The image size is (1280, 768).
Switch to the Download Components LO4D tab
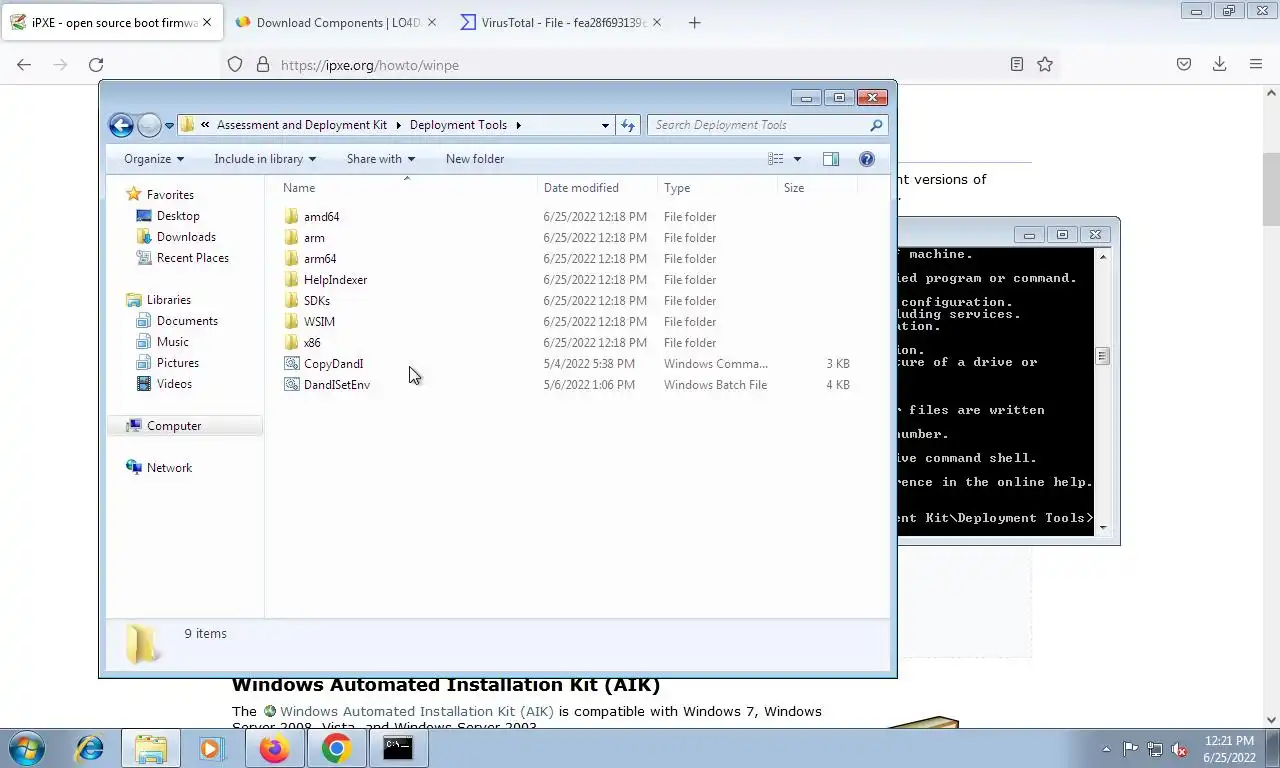tap(338, 22)
